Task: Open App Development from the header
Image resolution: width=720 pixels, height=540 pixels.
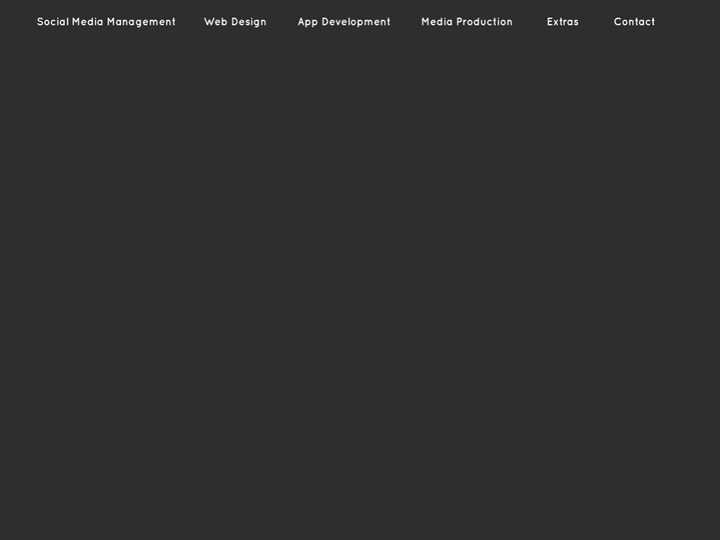Action: [x=344, y=22]
